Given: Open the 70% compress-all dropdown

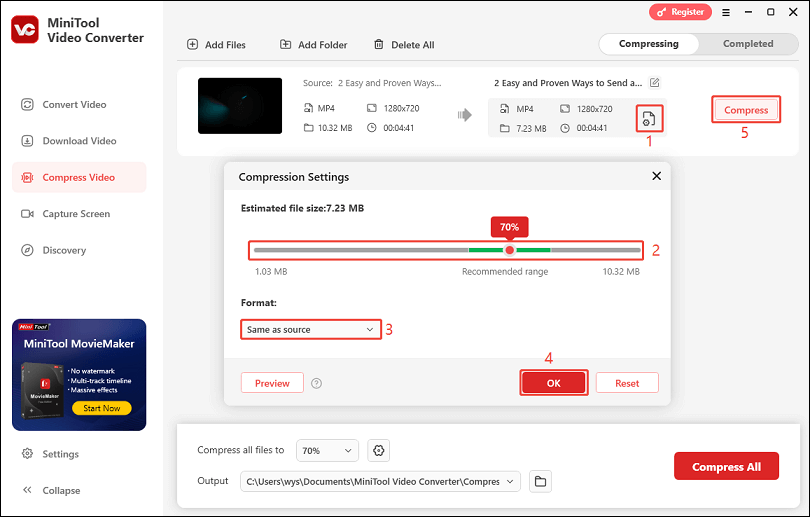Looking at the screenshot, I should click(327, 450).
